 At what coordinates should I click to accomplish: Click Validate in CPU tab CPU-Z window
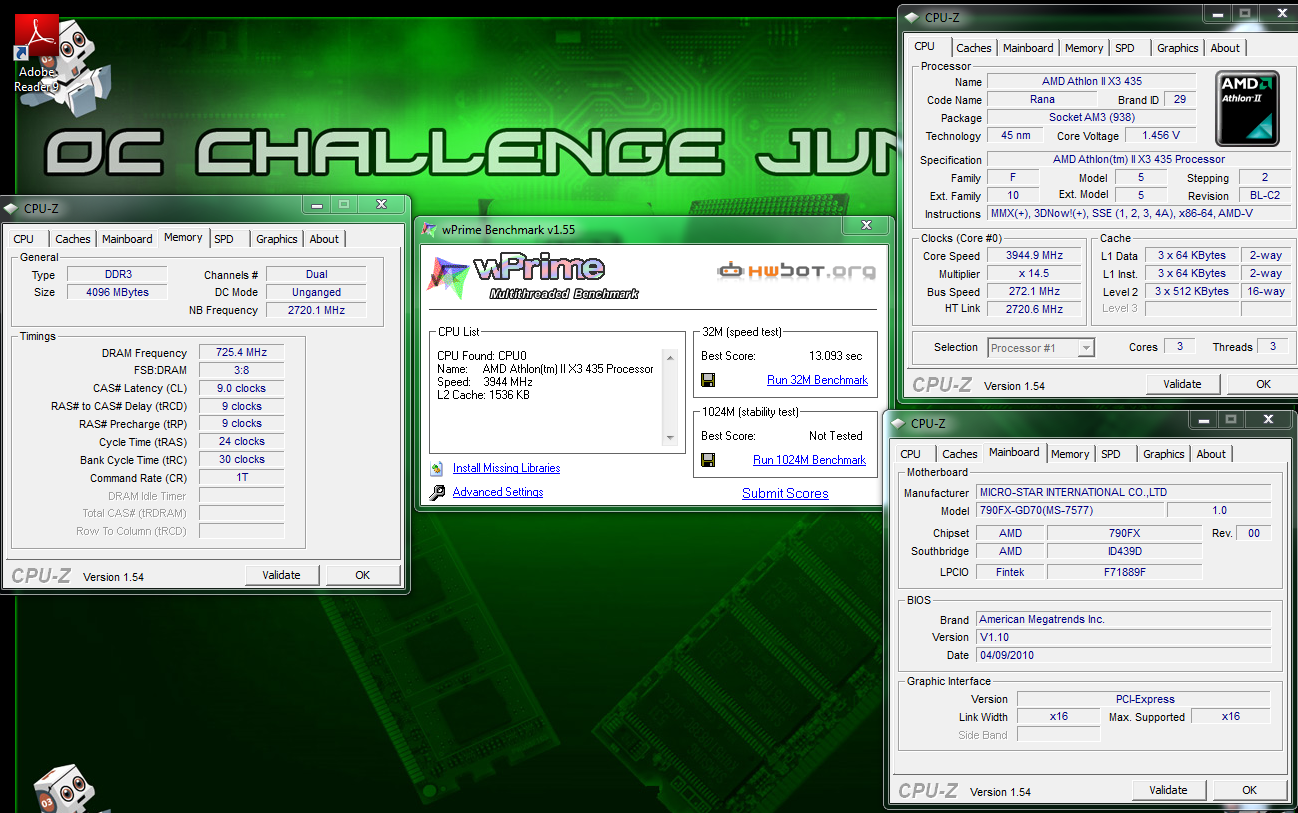coord(1183,384)
